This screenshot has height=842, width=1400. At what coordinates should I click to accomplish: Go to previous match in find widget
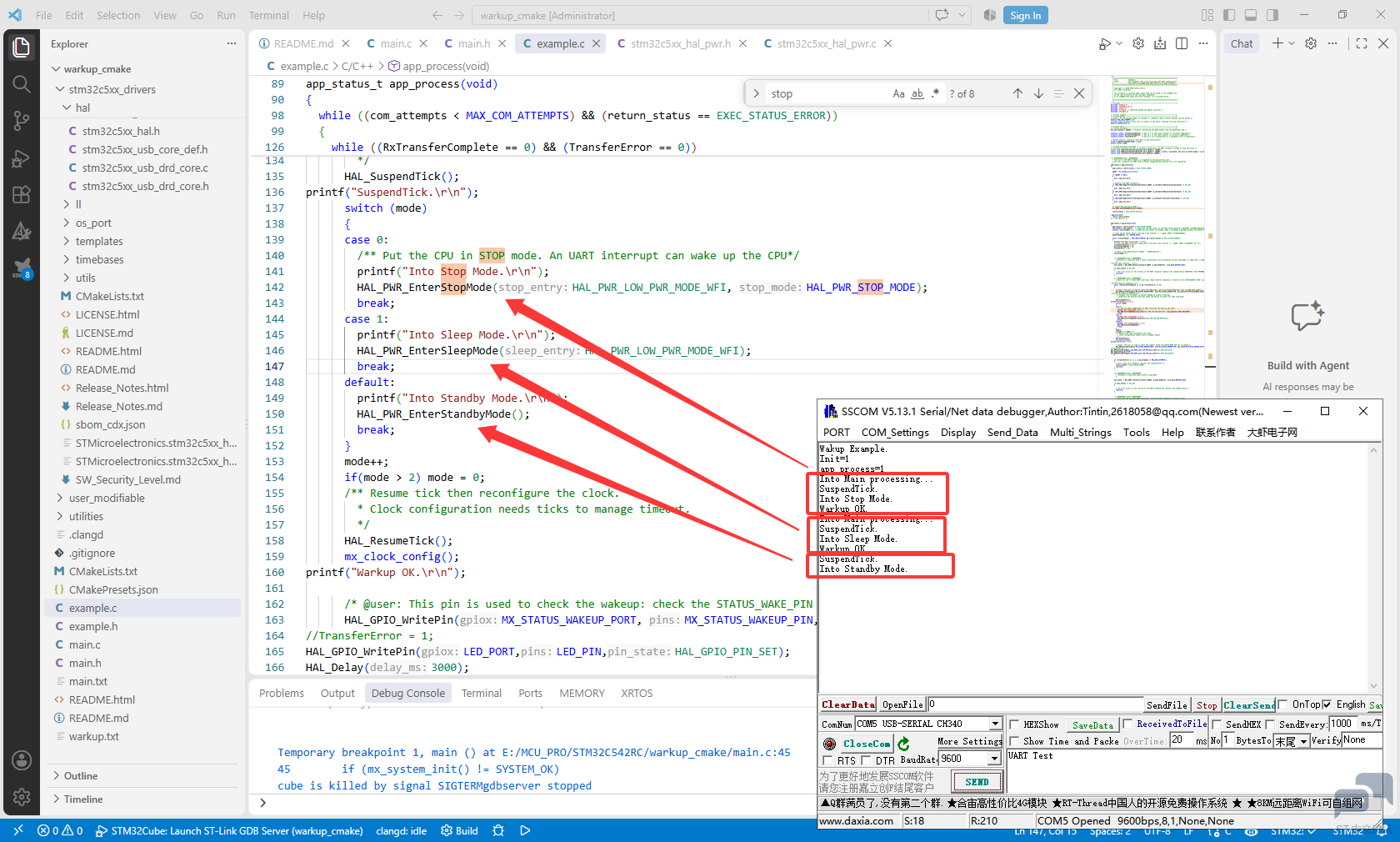(1017, 93)
